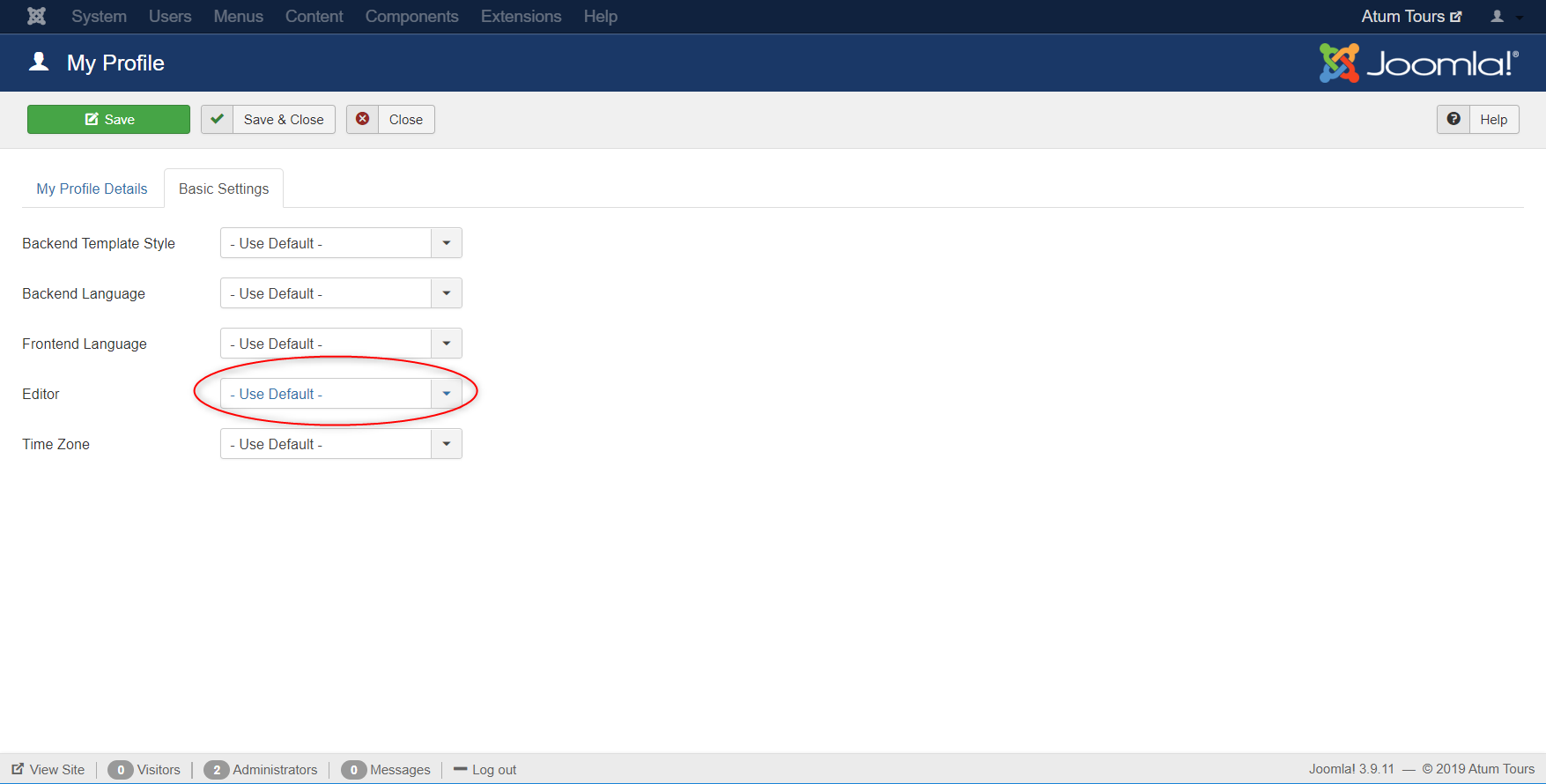
Task: Expand the Time Zone dropdown arrow
Action: coord(447,444)
